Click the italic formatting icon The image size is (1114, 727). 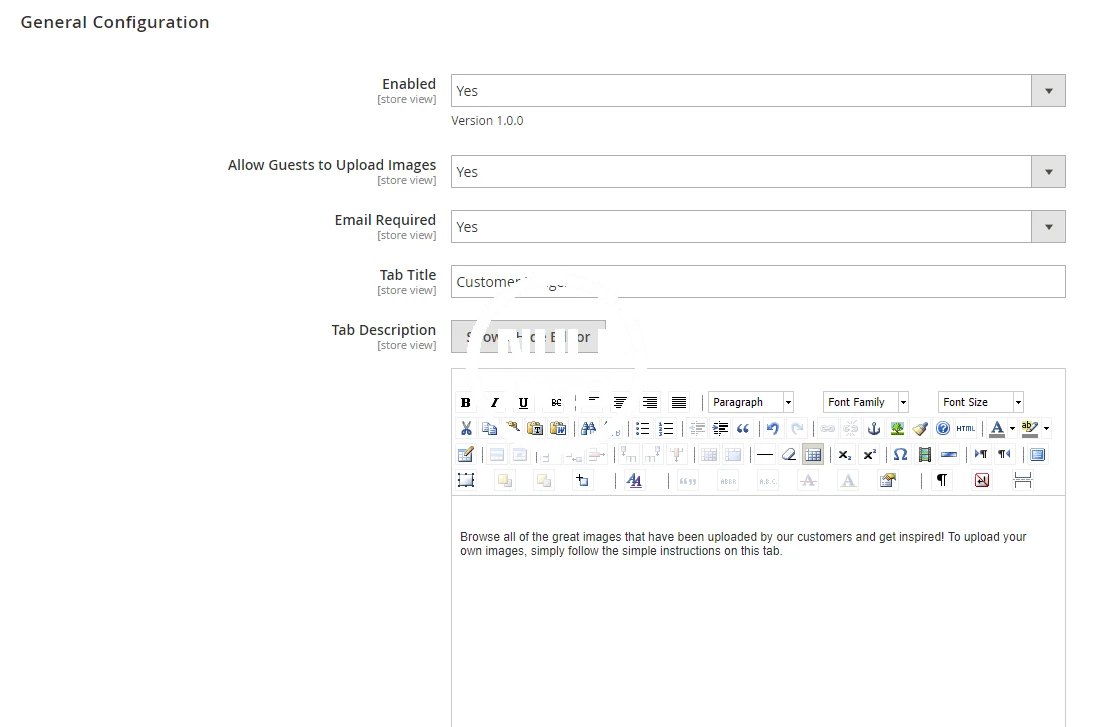494,403
